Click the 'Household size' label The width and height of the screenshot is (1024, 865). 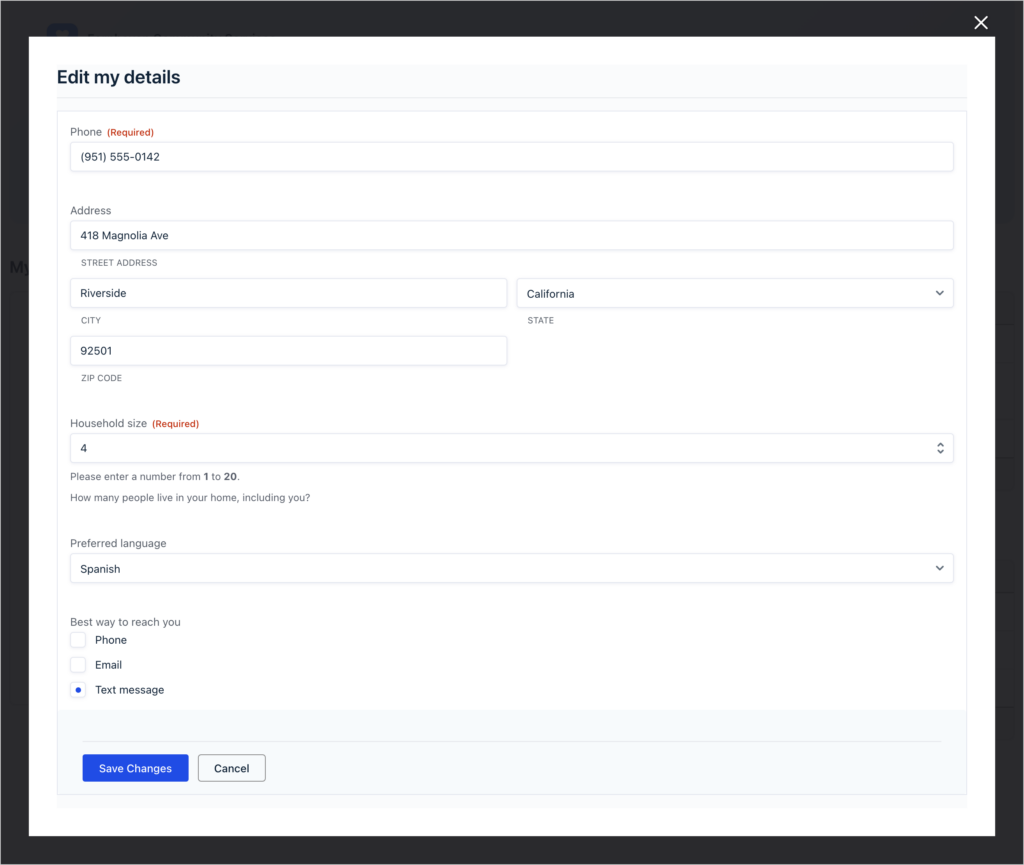tap(108, 423)
